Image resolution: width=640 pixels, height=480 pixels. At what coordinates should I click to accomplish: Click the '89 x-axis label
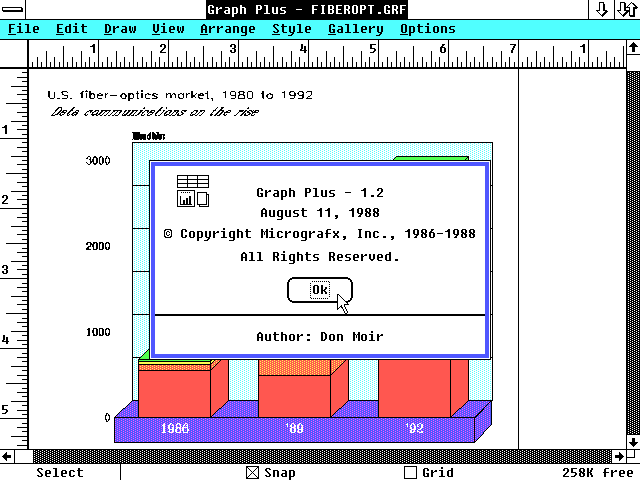coord(294,428)
